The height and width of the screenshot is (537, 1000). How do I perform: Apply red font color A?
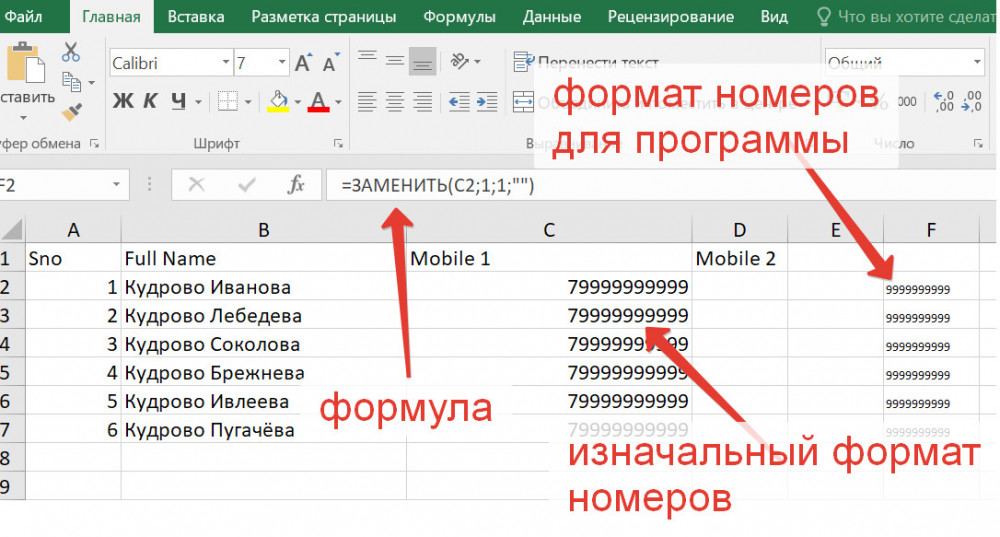point(318,101)
